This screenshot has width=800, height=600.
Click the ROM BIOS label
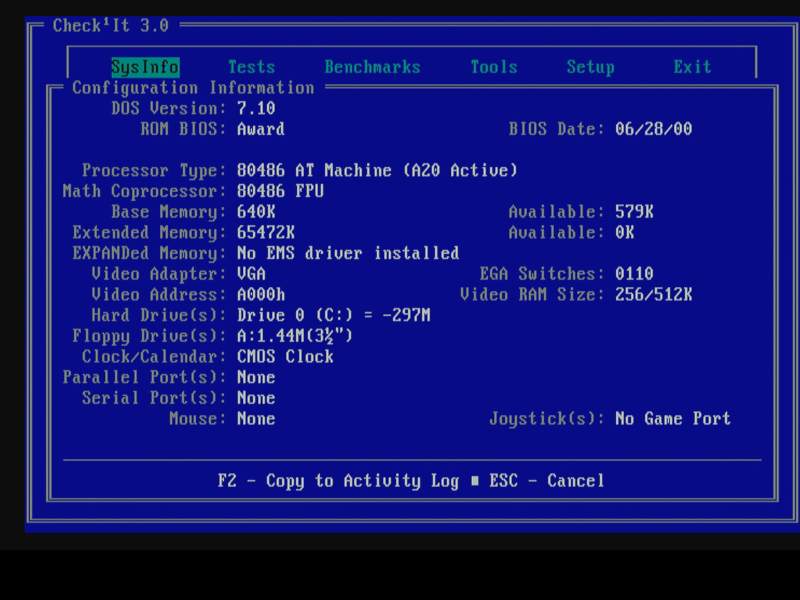[183, 129]
